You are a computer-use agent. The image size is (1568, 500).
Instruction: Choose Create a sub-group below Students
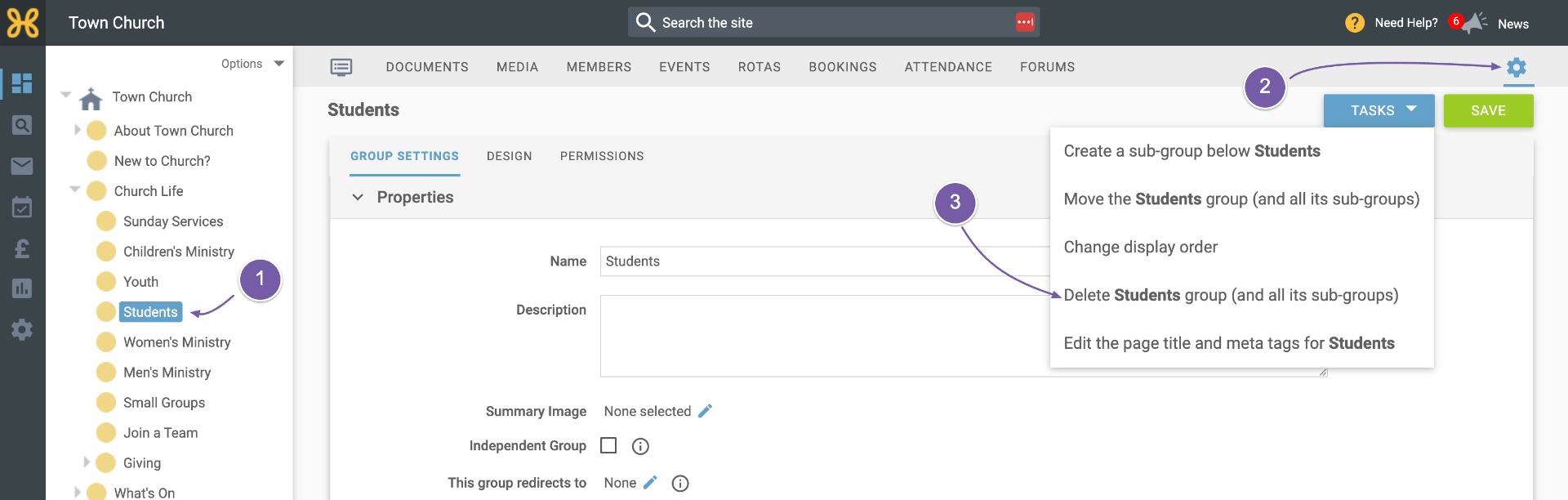click(x=1192, y=151)
